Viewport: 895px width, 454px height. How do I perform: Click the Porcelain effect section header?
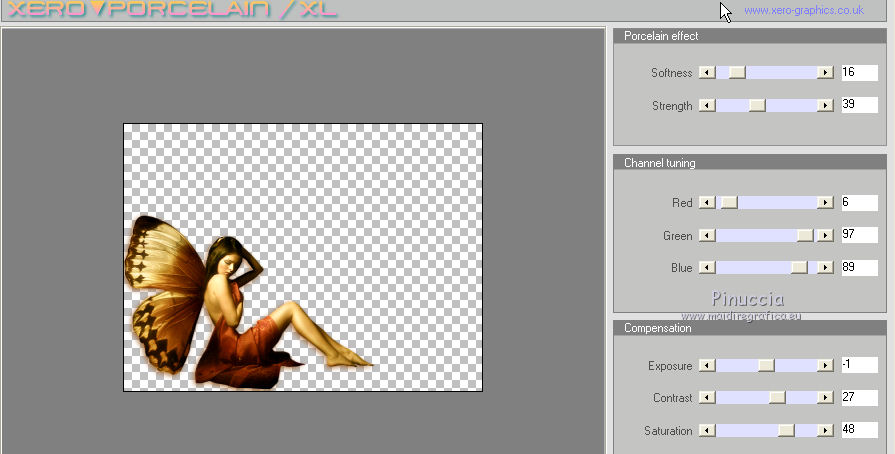pos(749,36)
